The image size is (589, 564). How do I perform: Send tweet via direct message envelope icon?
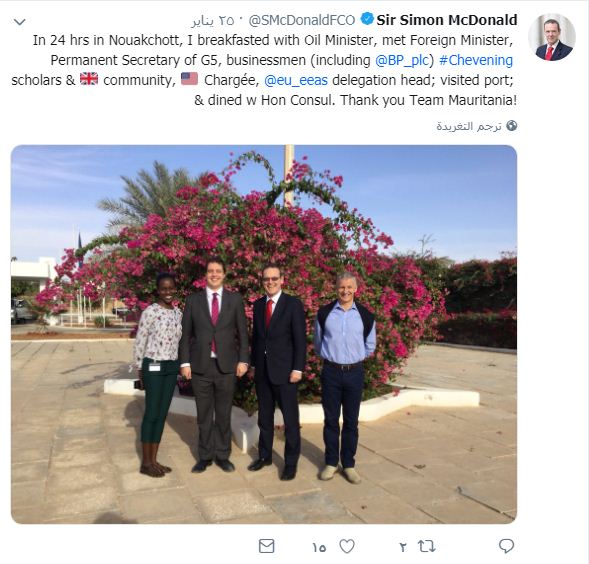click(x=267, y=546)
